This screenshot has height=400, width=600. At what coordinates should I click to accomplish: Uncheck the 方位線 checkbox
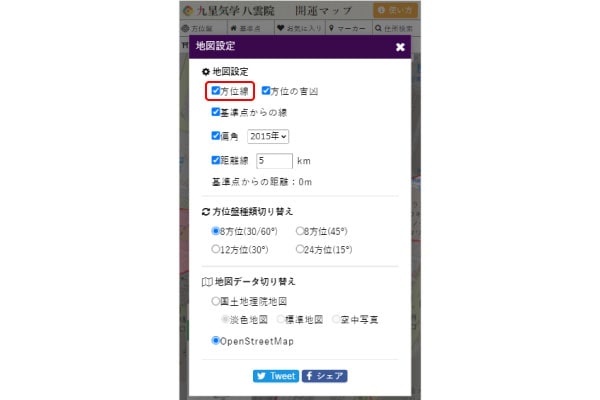pos(215,91)
